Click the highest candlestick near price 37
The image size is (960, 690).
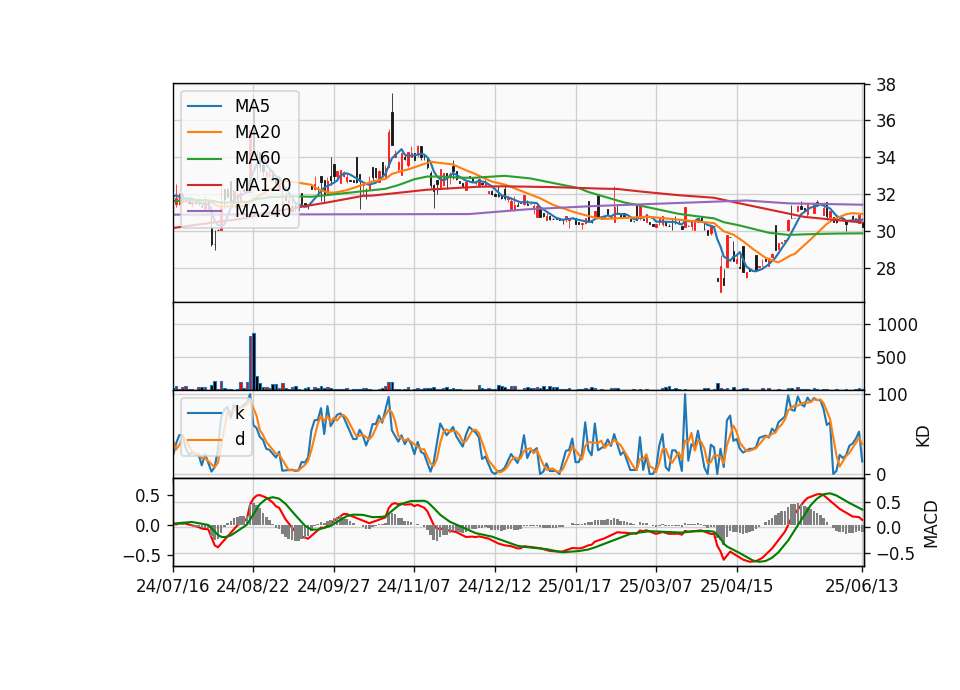(392, 119)
